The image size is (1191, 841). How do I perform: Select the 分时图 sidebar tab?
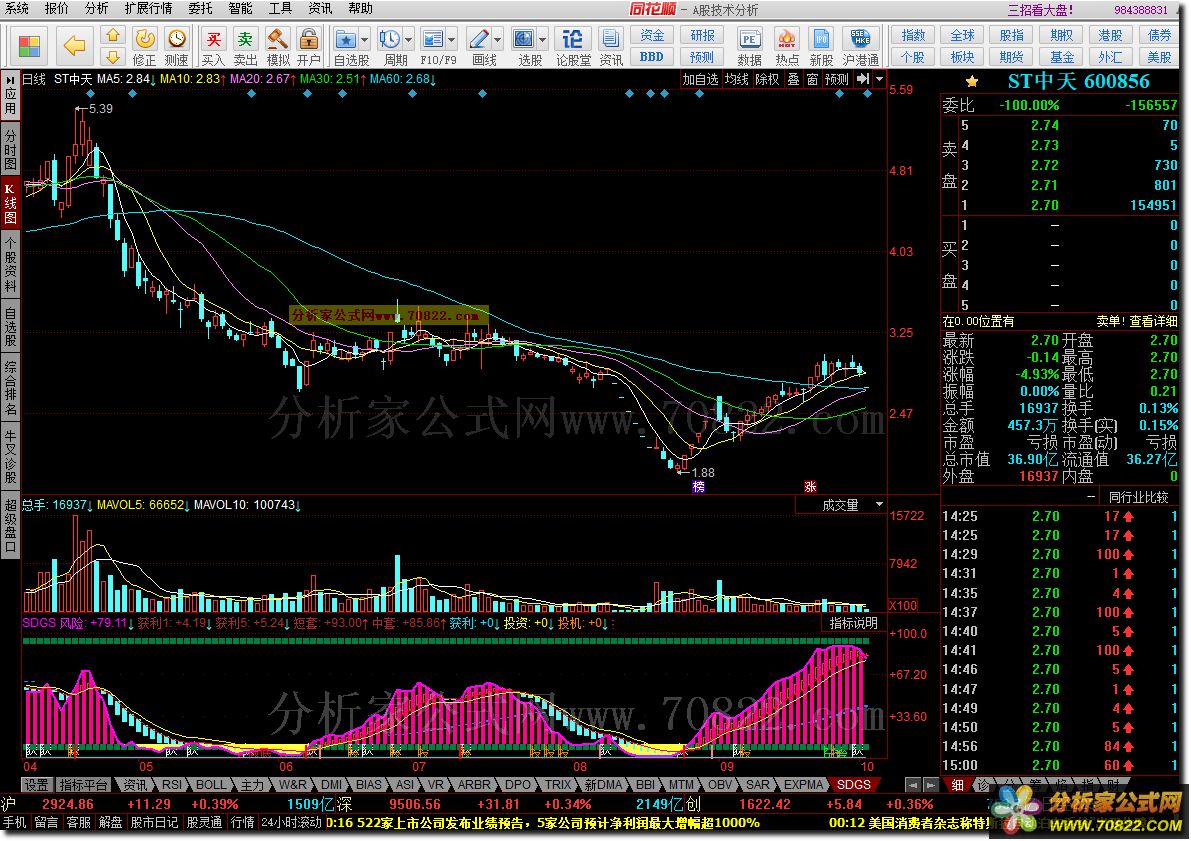point(11,149)
